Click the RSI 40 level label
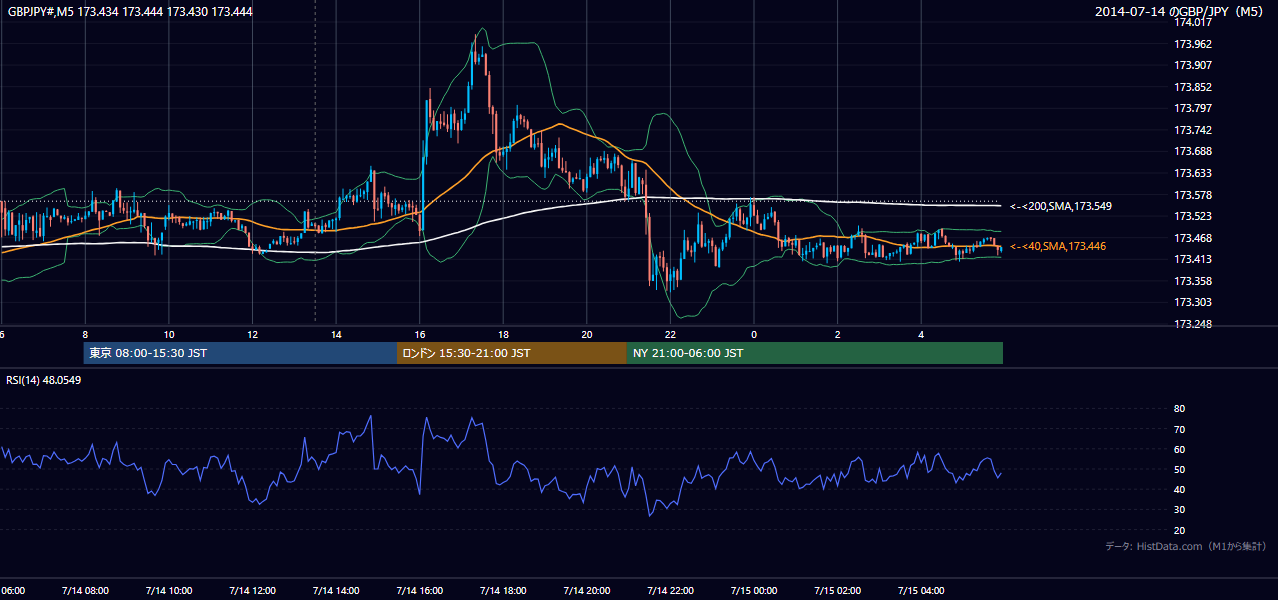 click(1179, 490)
